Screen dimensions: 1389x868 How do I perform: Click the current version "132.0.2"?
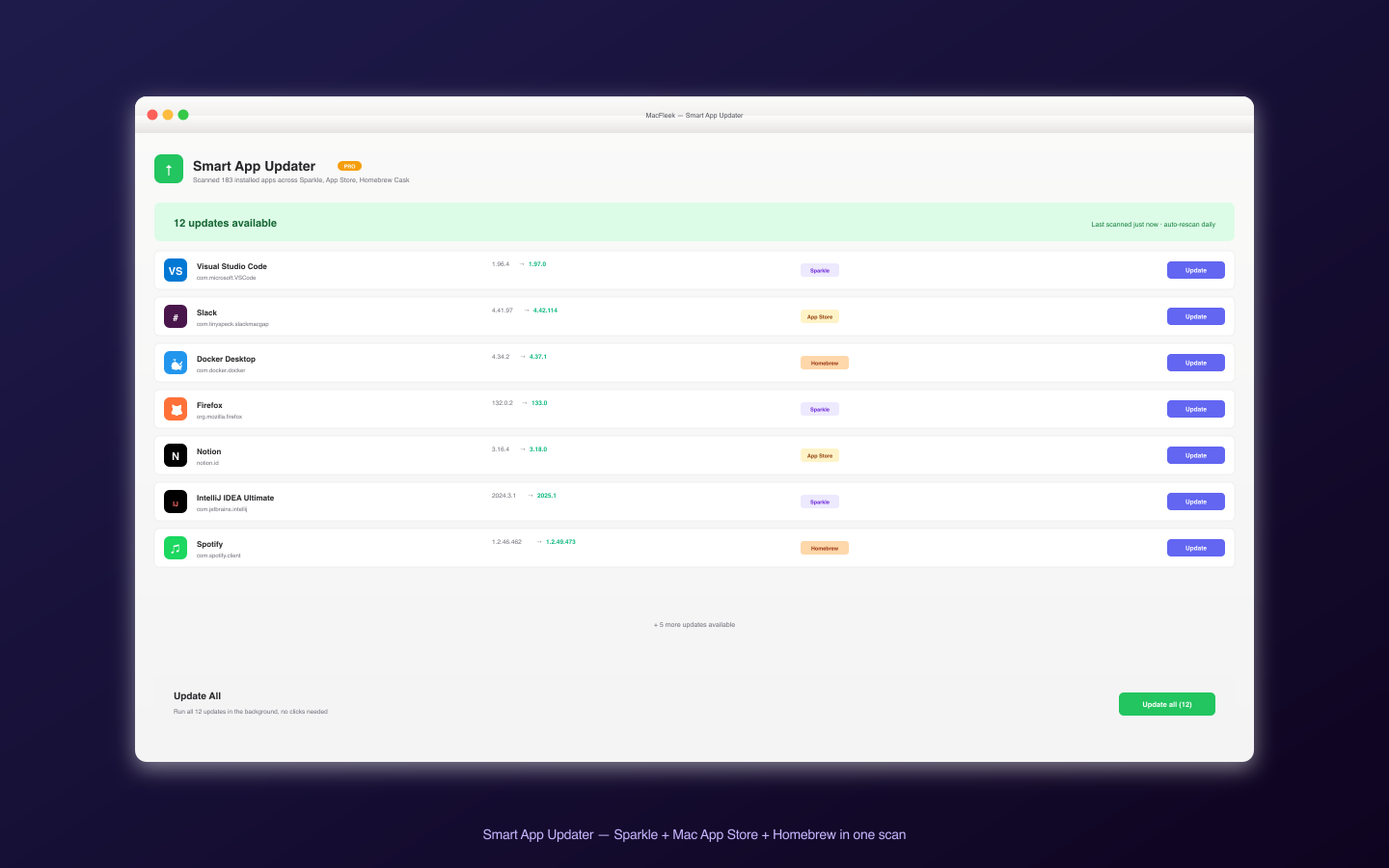coord(503,403)
